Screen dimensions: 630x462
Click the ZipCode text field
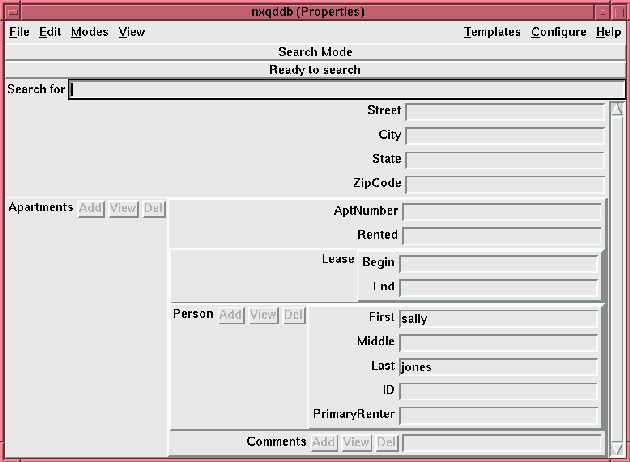(x=504, y=184)
